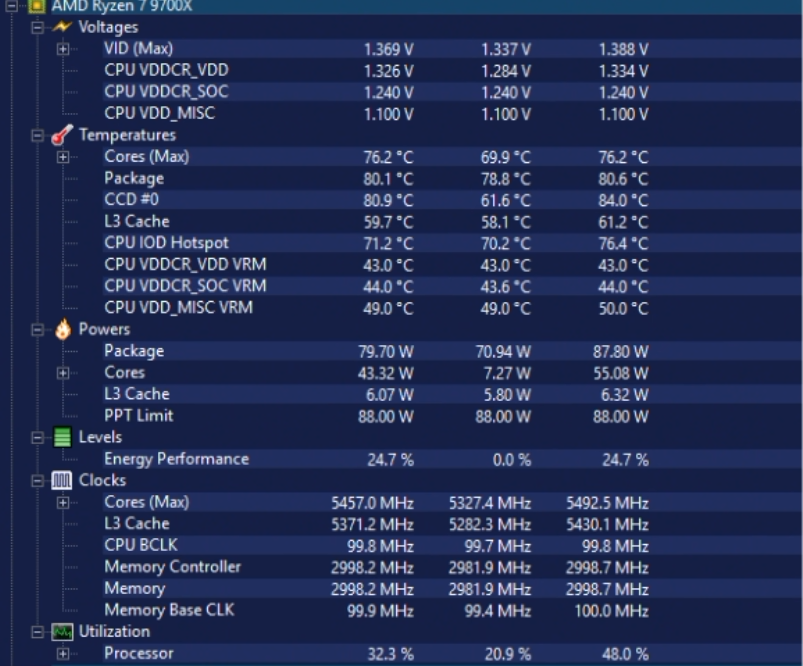Select the Package temperature row label
Viewport: 803px width, 666px height.
point(134,178)
